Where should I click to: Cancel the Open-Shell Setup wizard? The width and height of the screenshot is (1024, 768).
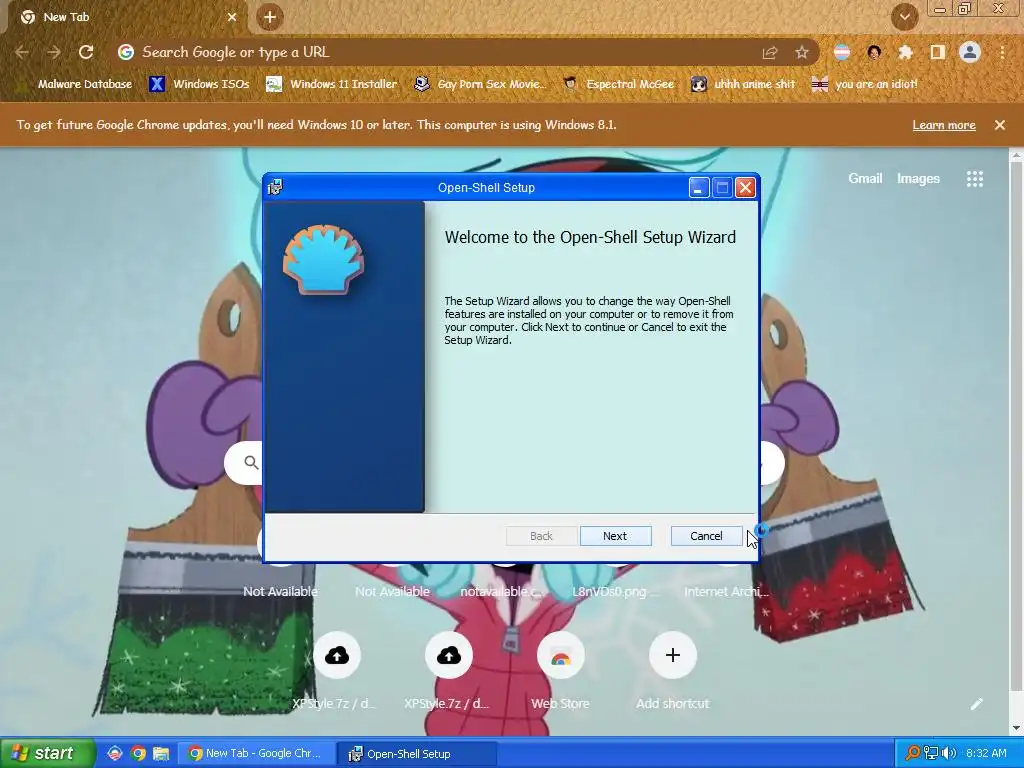pos(706,536)
